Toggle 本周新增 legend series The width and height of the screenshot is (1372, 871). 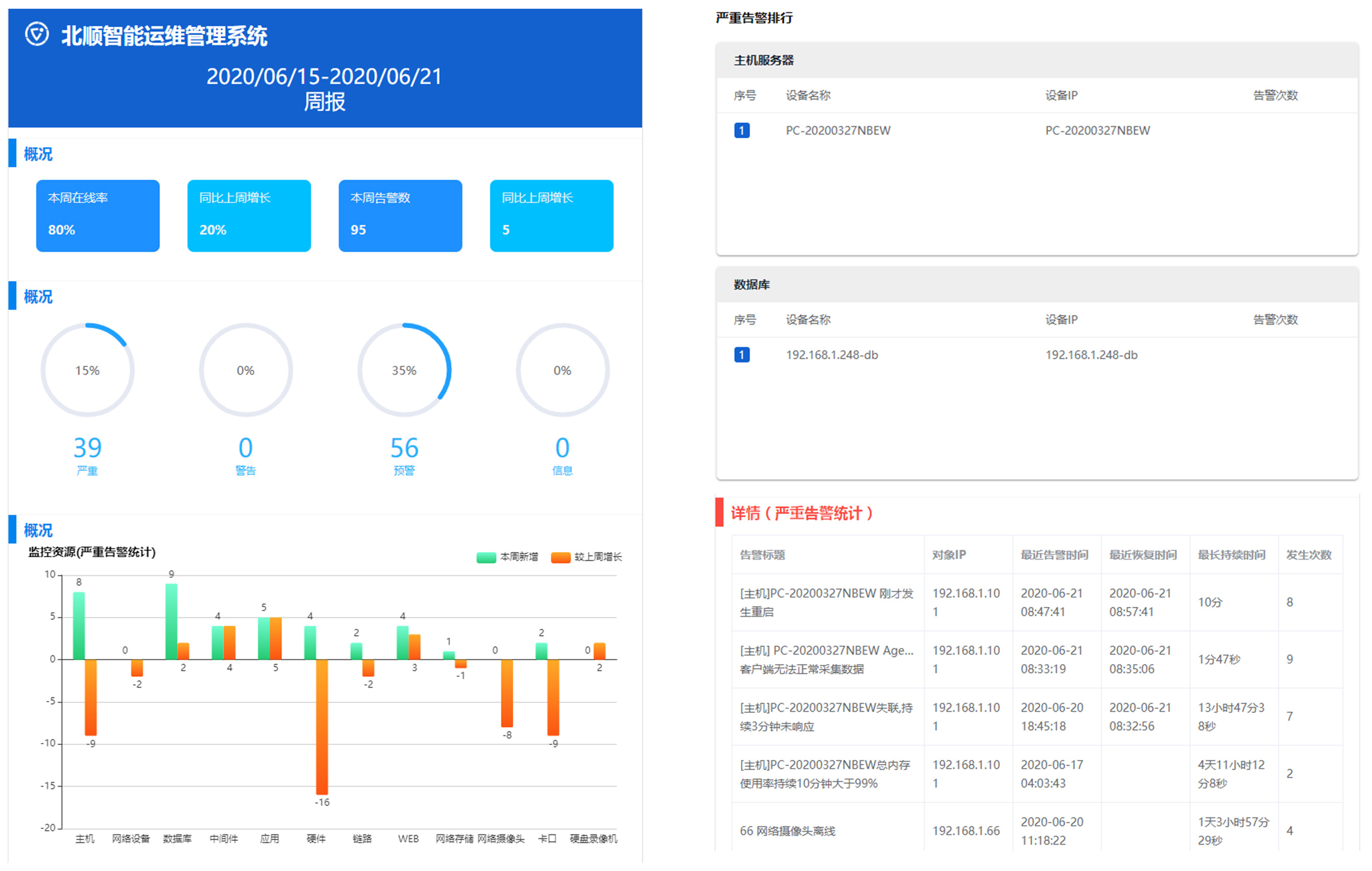click(x=519, y=557)
